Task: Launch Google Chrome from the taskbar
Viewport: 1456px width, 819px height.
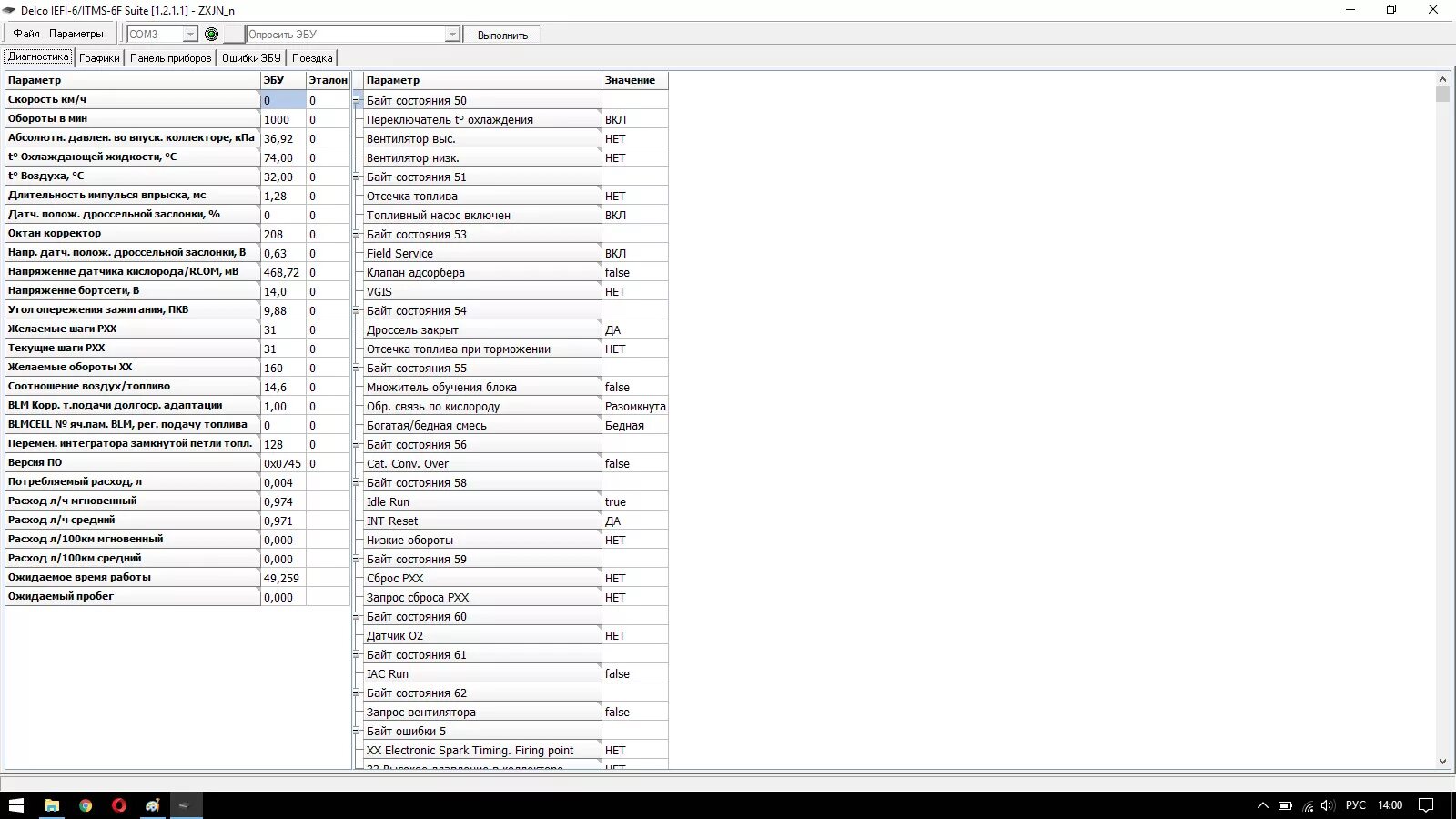Action: (86, 805)
